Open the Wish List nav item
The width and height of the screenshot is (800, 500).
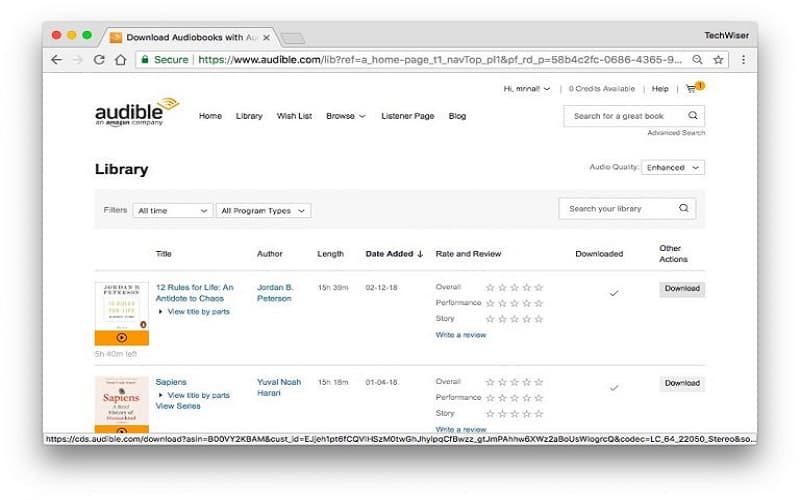click(x=294, y=116)
